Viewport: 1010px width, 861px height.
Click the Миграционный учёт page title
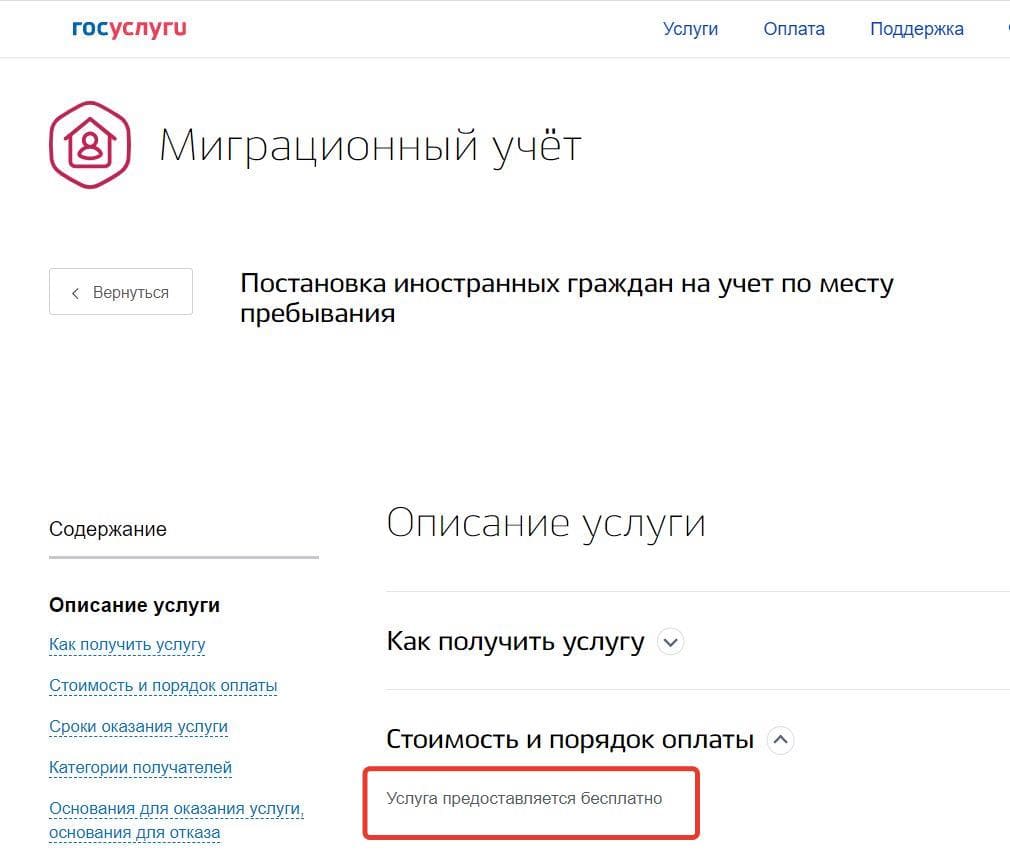(370, 146)
